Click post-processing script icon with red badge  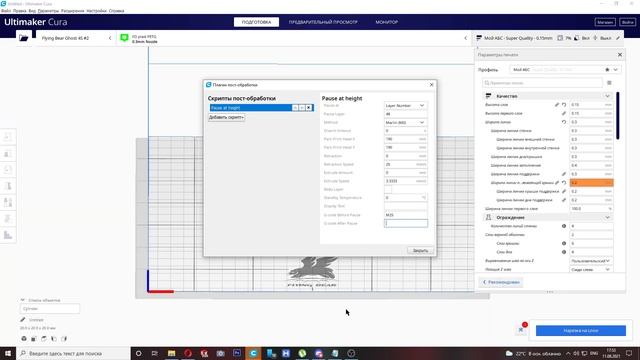tap(522, 329)
